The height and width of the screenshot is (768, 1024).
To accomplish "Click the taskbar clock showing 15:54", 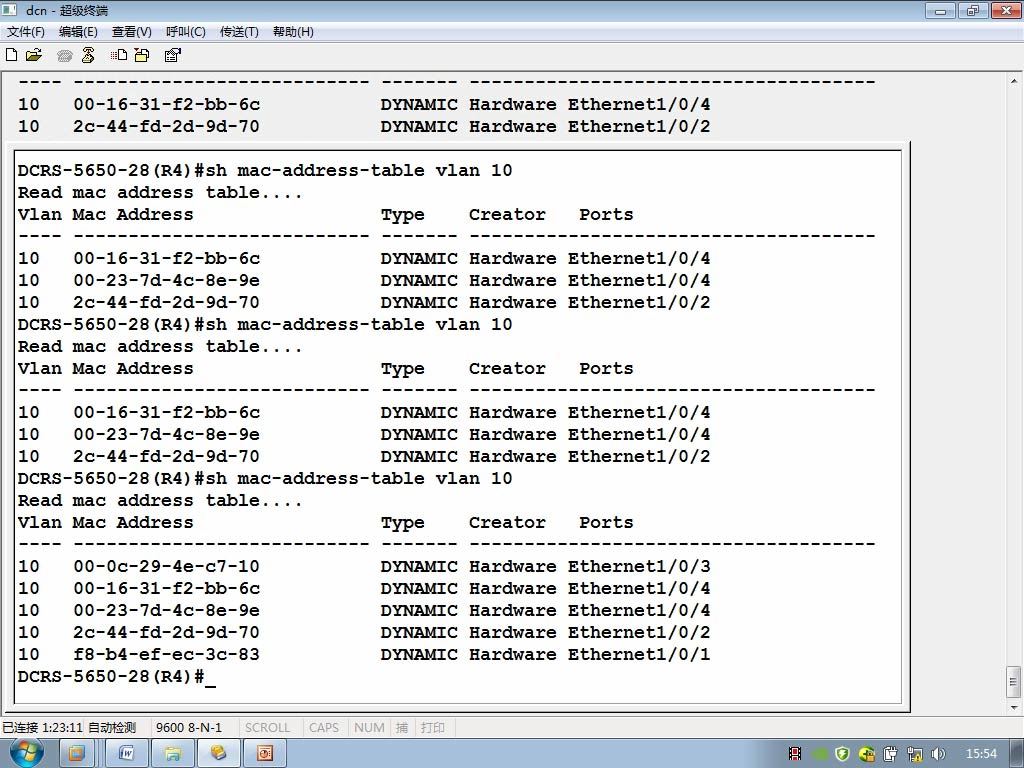I will coord(981,754).
